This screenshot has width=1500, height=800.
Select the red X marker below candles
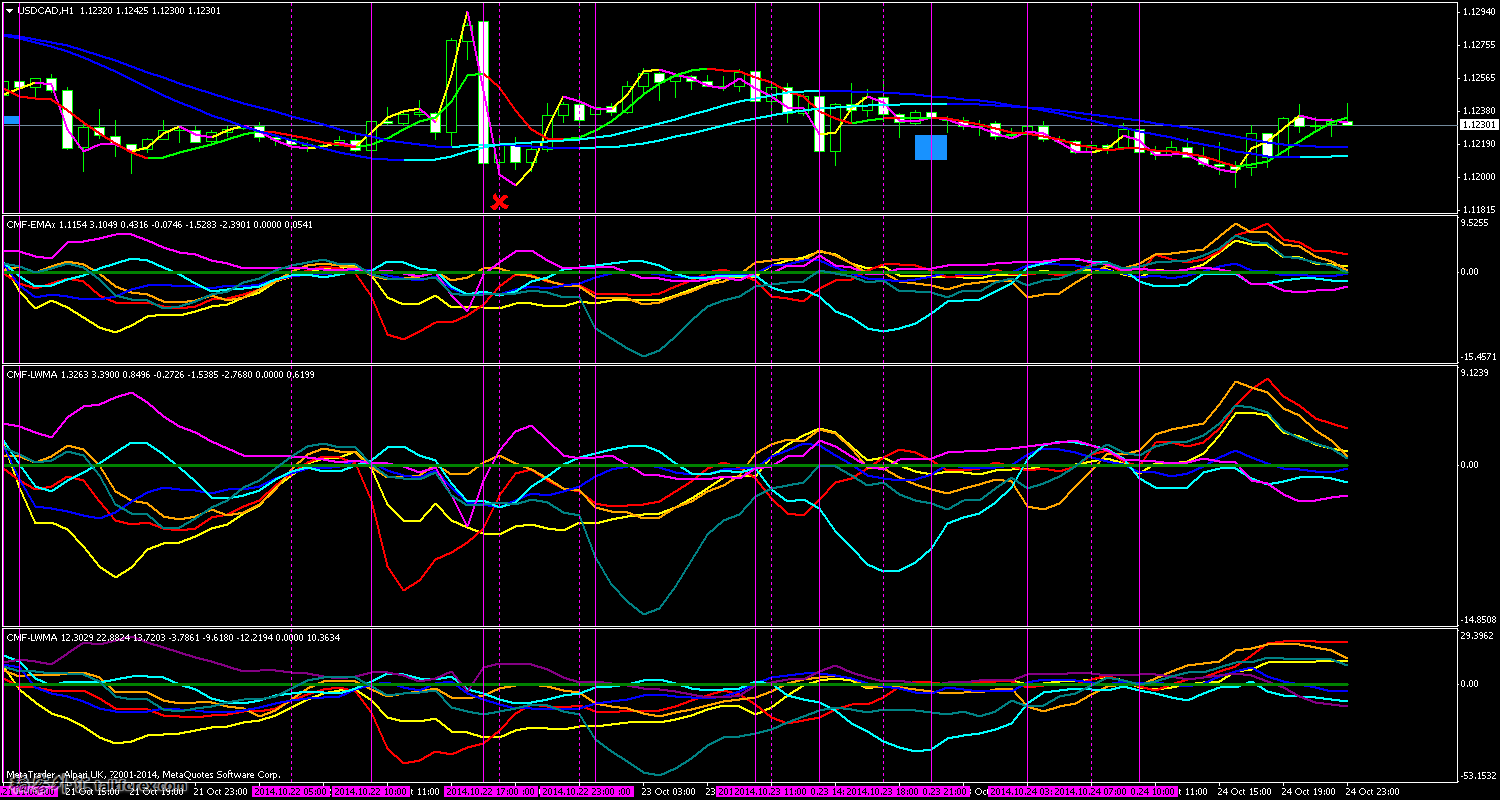tap(499, 202)
